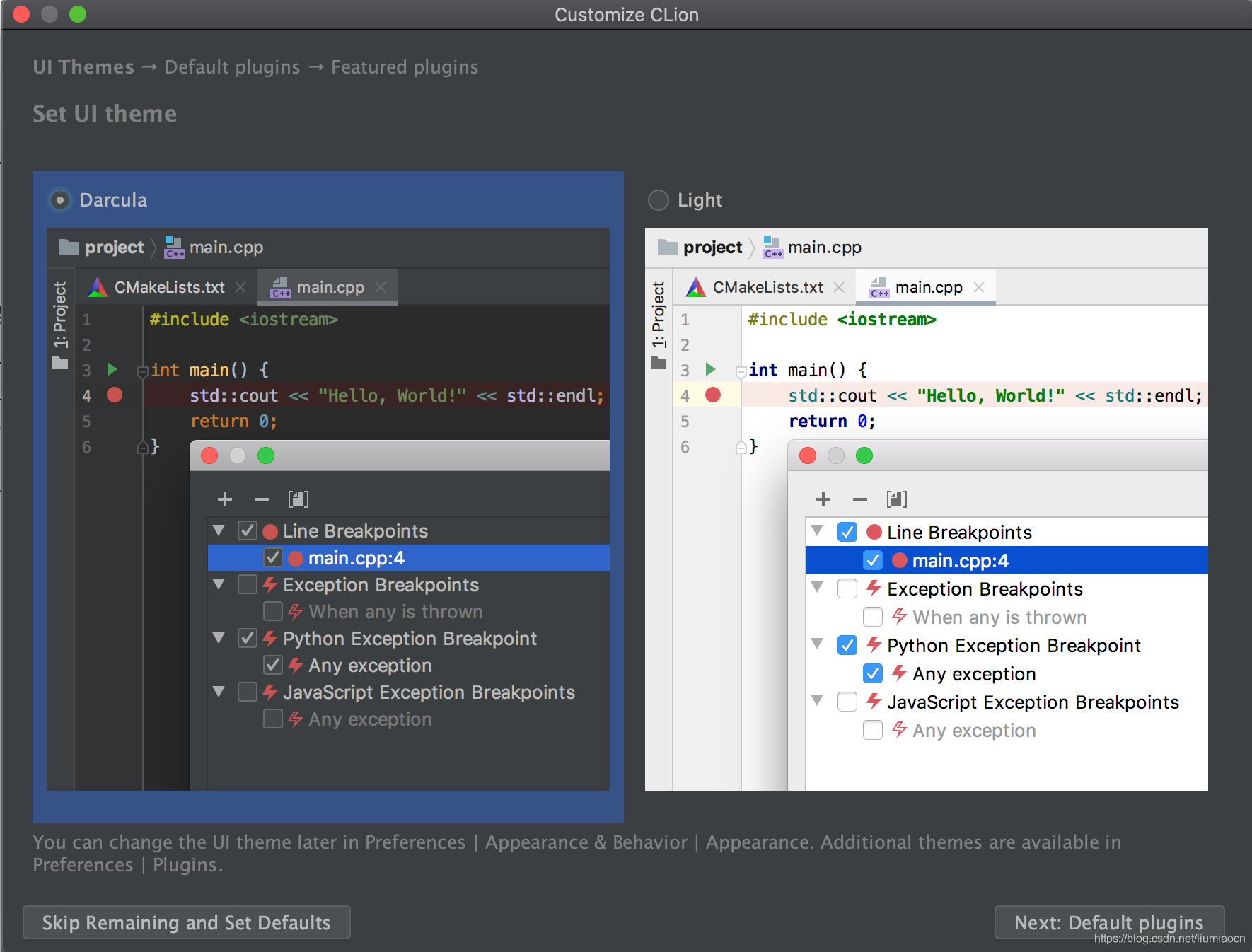Click the green run arrow in Darcula preview
This screenshot has width=1252, height=952.
112,369
